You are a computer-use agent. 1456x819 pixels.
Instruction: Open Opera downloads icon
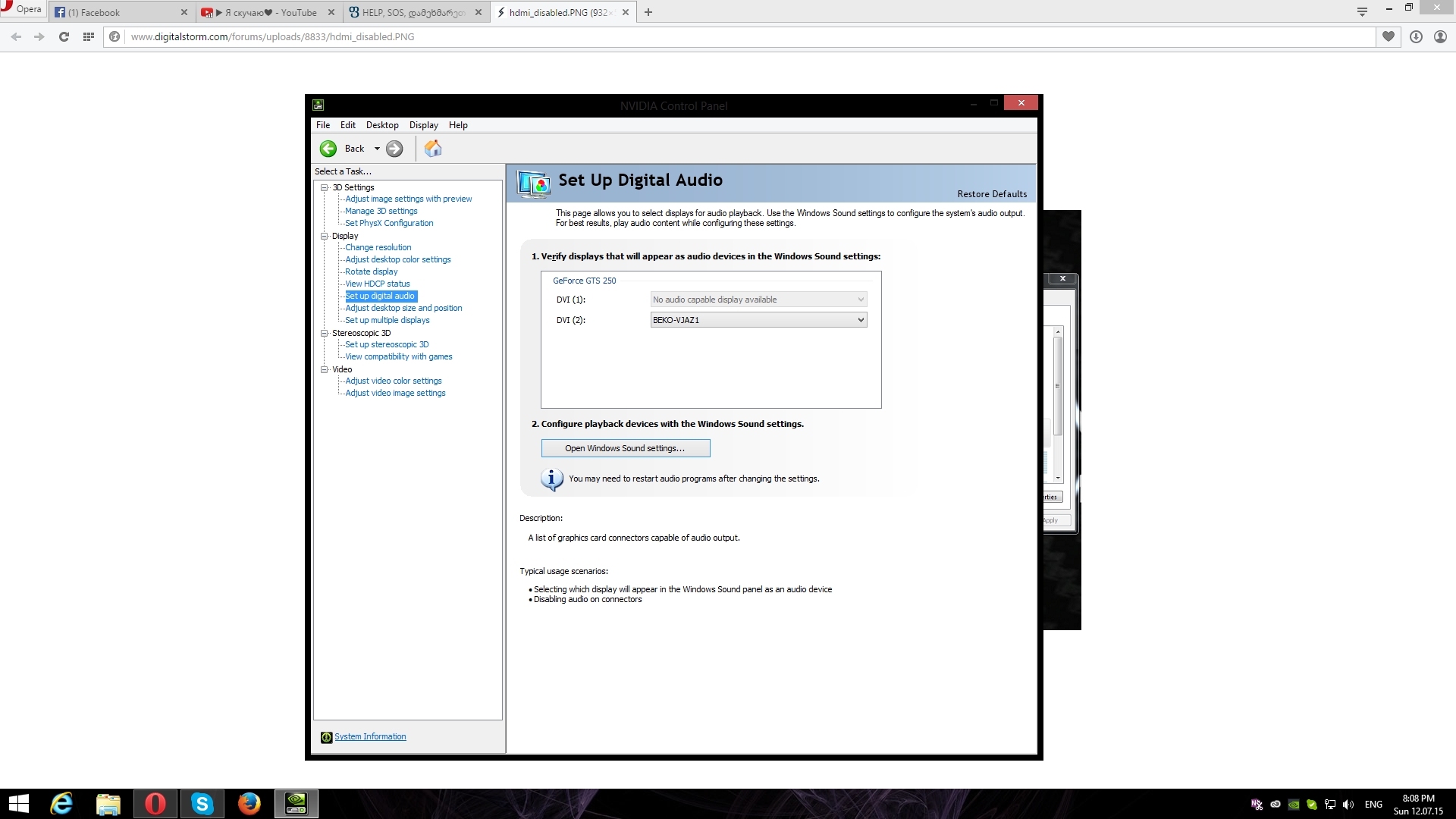click(1416, 36)
